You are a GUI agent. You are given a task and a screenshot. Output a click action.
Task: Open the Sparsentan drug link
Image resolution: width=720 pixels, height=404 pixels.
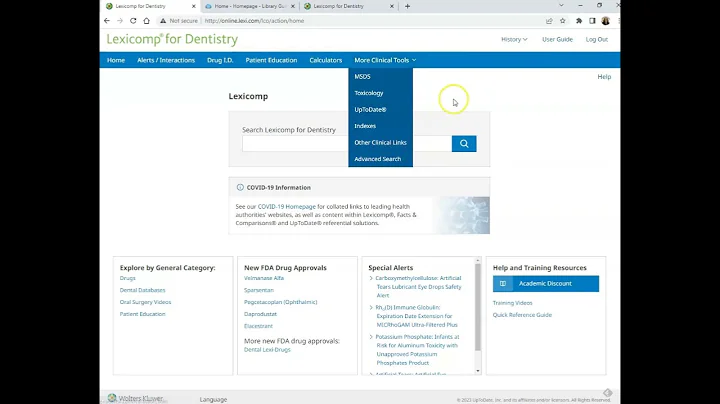coord(259,290)
